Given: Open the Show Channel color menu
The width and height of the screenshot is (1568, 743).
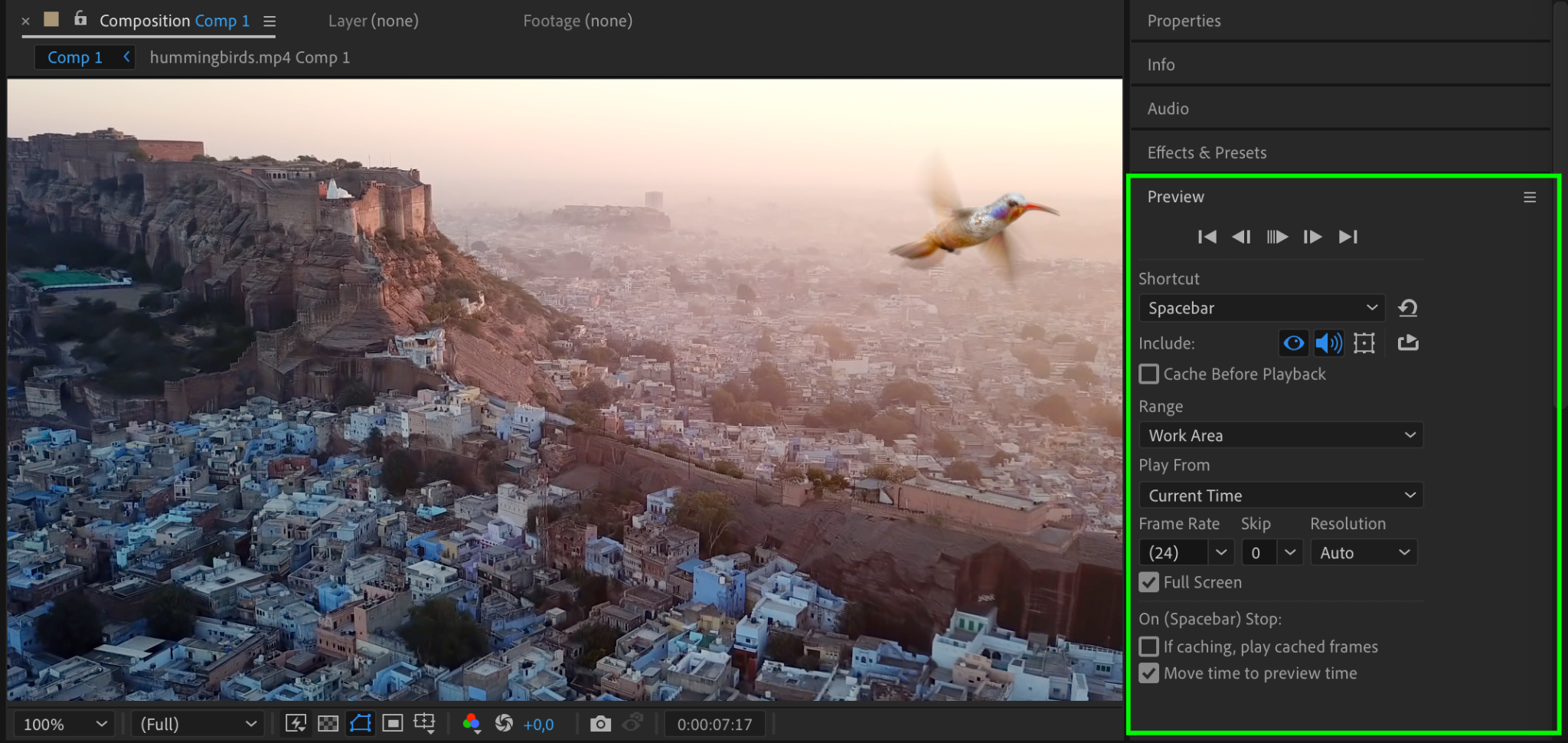Looking at the screenshot, I should (x=472, y=724).
